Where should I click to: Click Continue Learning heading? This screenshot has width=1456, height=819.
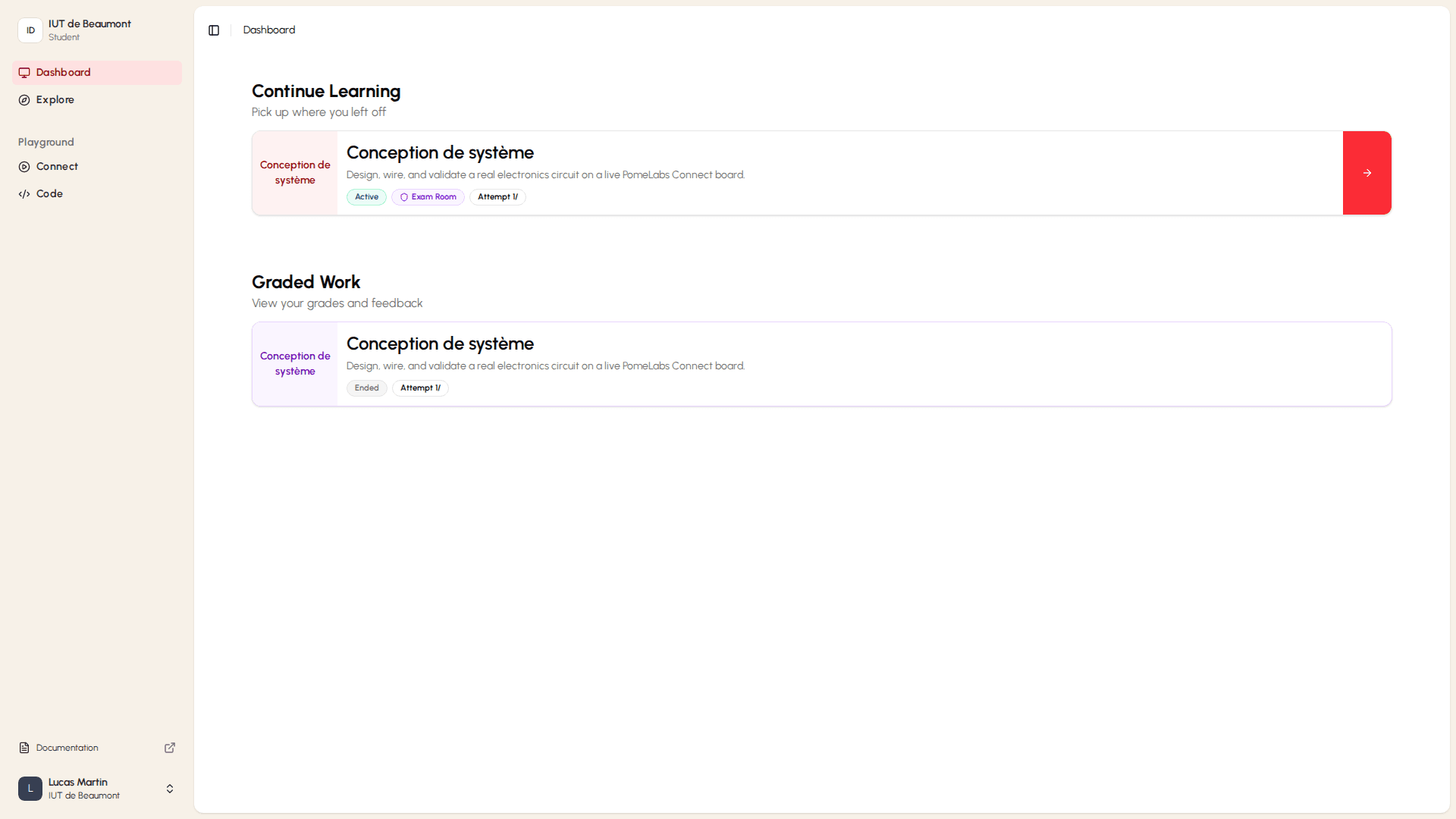(326, 91)
